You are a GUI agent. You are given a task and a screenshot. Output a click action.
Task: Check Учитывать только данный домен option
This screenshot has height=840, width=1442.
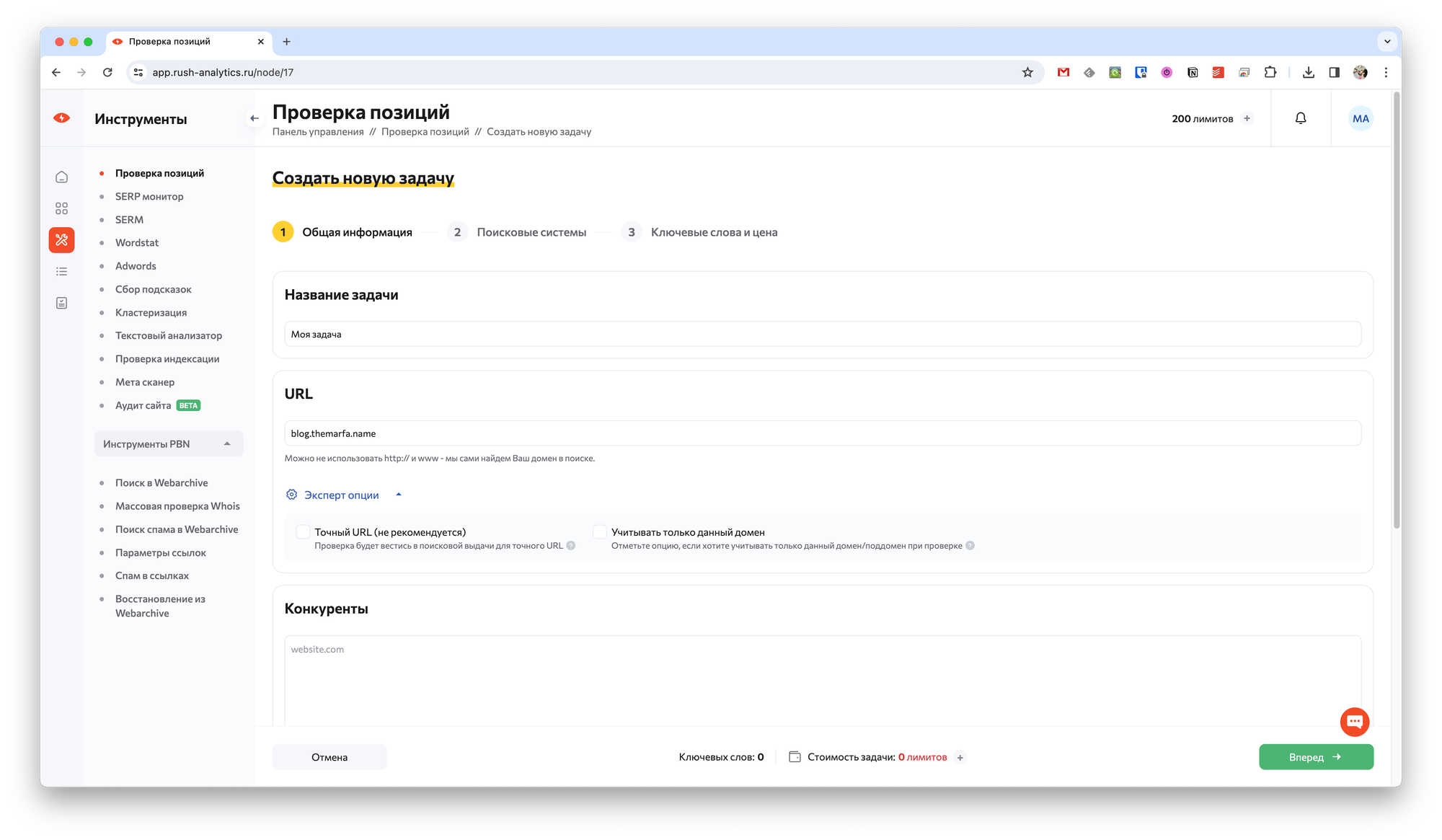click(x=600, y=532)
